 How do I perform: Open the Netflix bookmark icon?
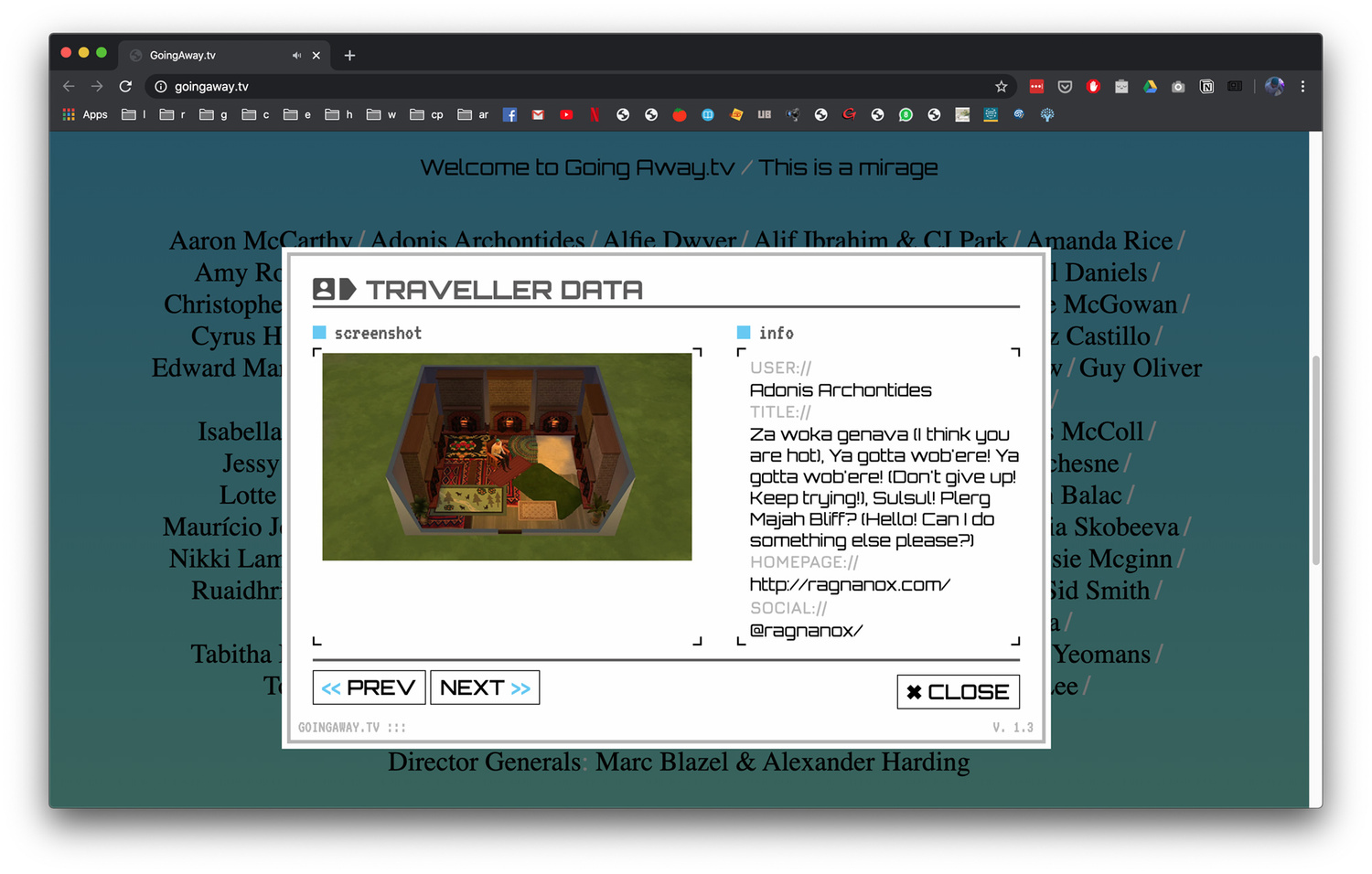[595, 115]
